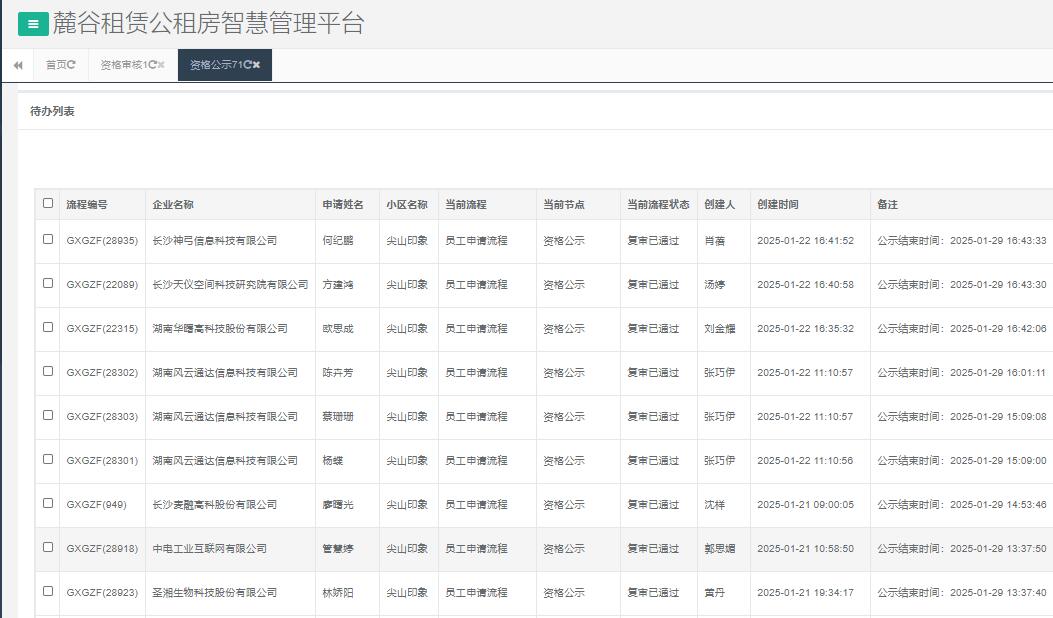Click the 企业名称 column header

click(x=173, y=204)
